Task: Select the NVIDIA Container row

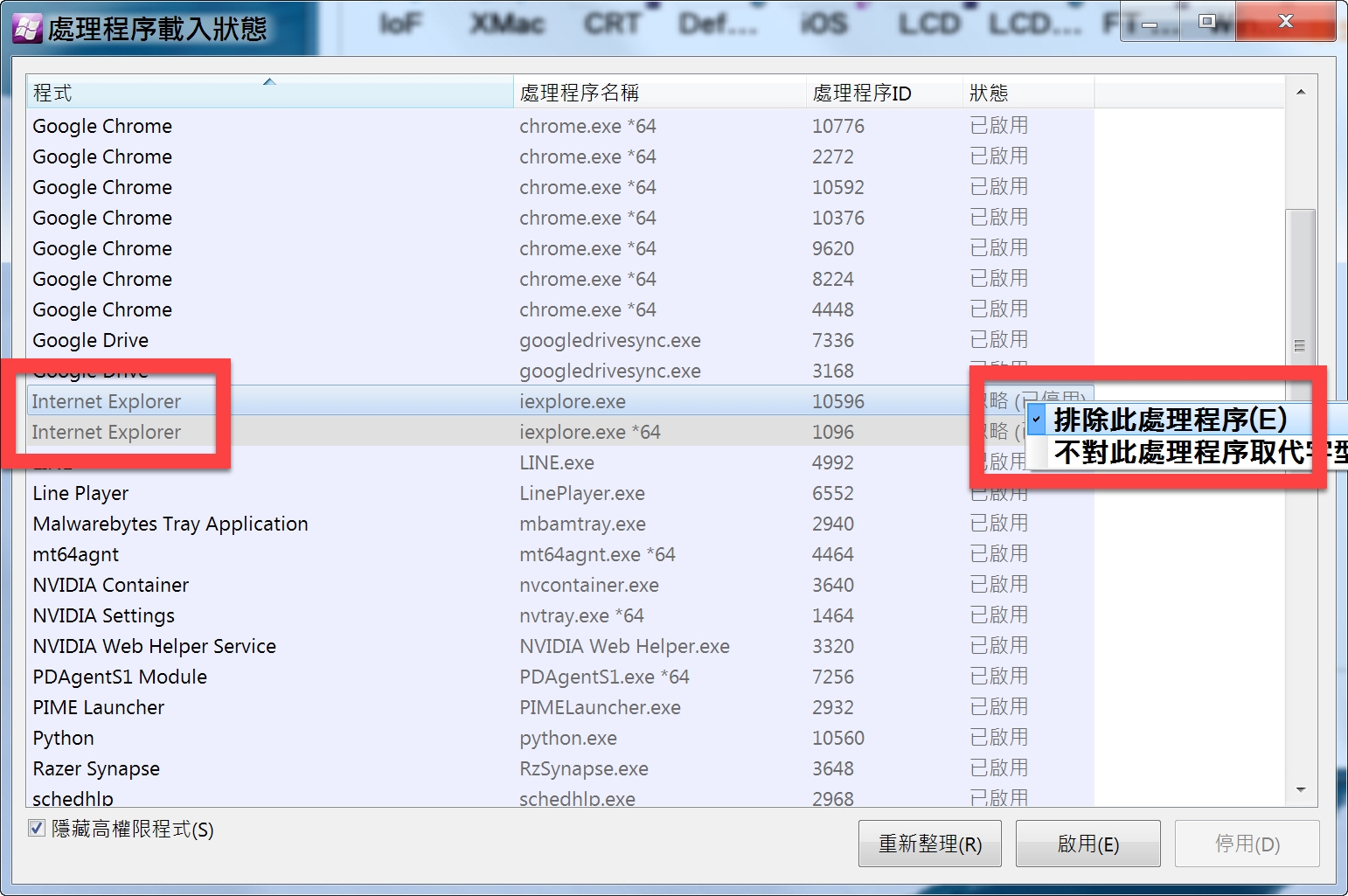Action: [559, 585]
